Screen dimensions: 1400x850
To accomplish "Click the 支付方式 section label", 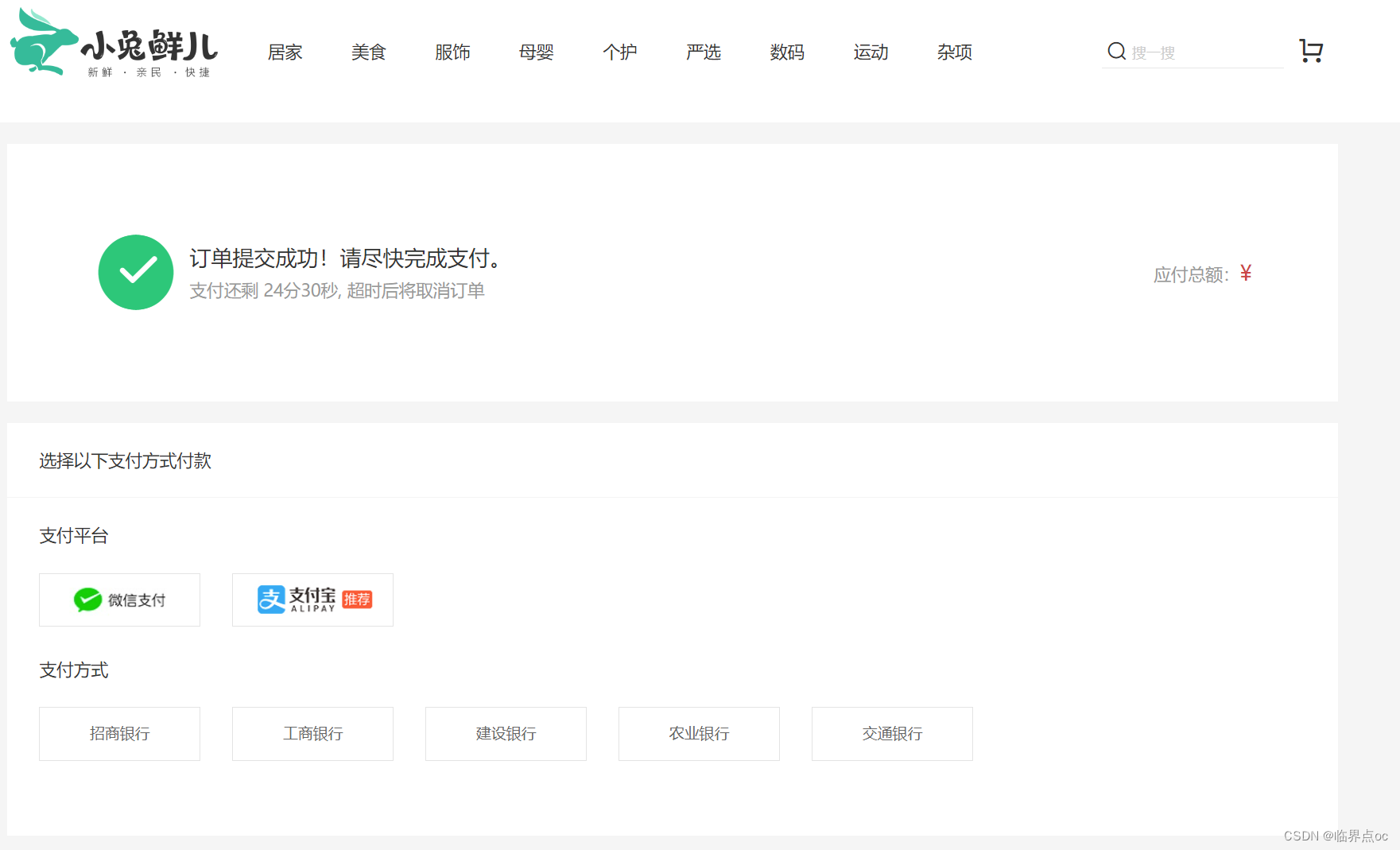I will click(x=74, y=670).
